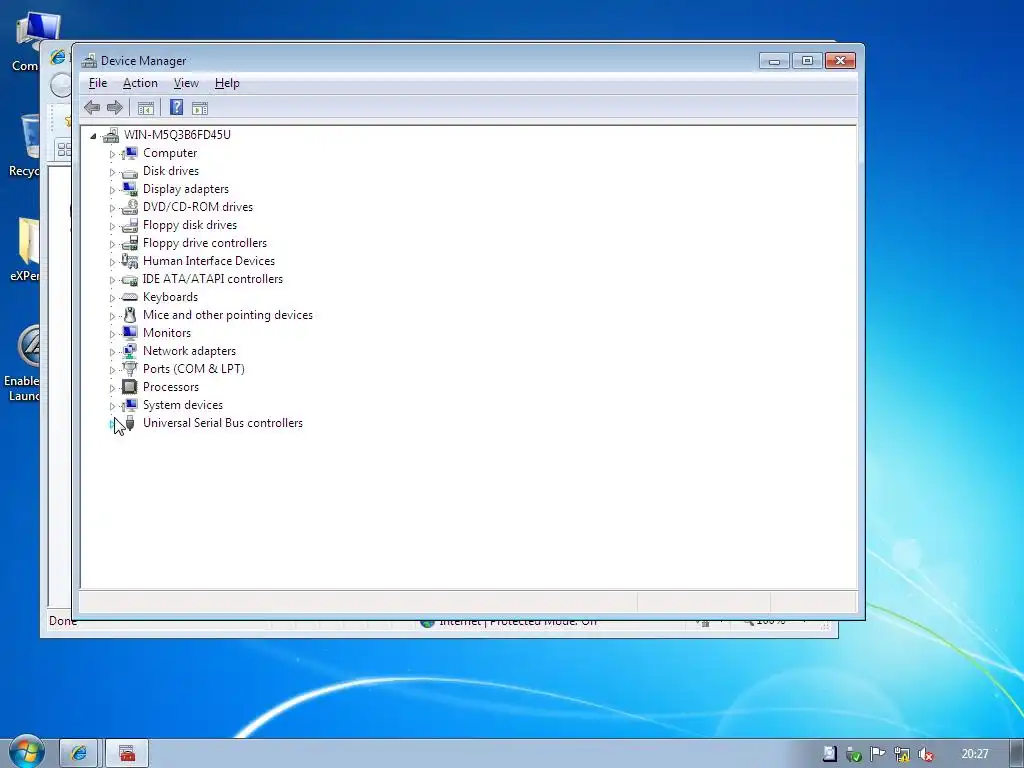Open the Action Center flag tray icon
Image resolution: width=1024 pixels, height=768 pixels.
[877, 754]
